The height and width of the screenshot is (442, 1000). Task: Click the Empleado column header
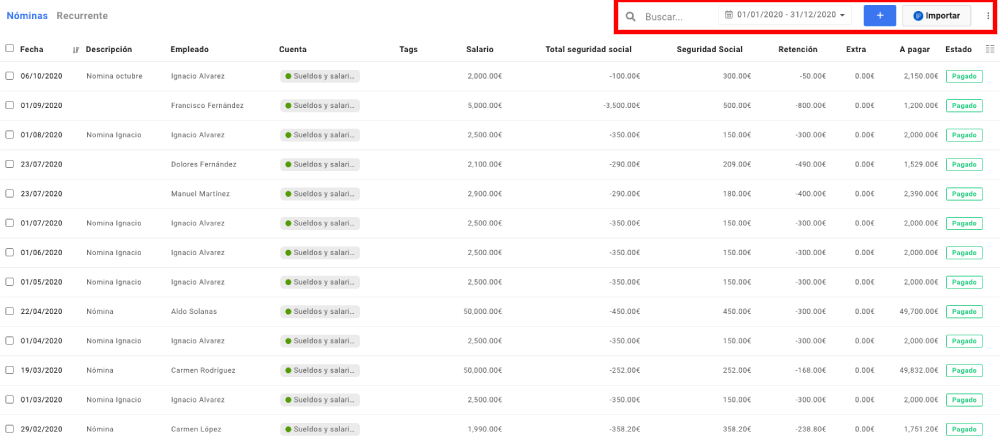coord(189,49)
